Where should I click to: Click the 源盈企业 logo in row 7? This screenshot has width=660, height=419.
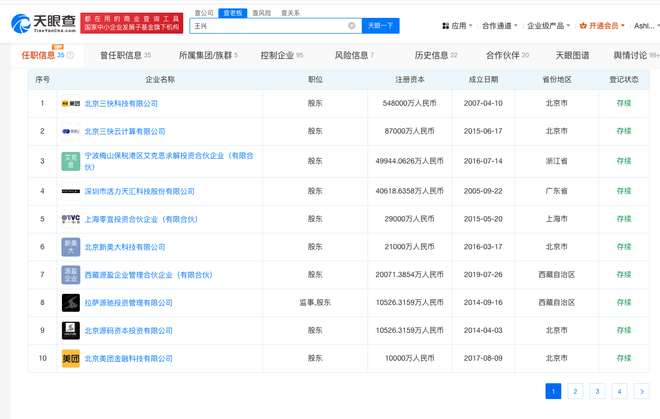71,274
